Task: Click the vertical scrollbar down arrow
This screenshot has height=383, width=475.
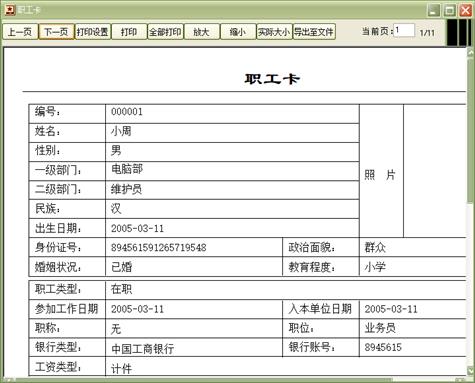Action: coord(470,370)
